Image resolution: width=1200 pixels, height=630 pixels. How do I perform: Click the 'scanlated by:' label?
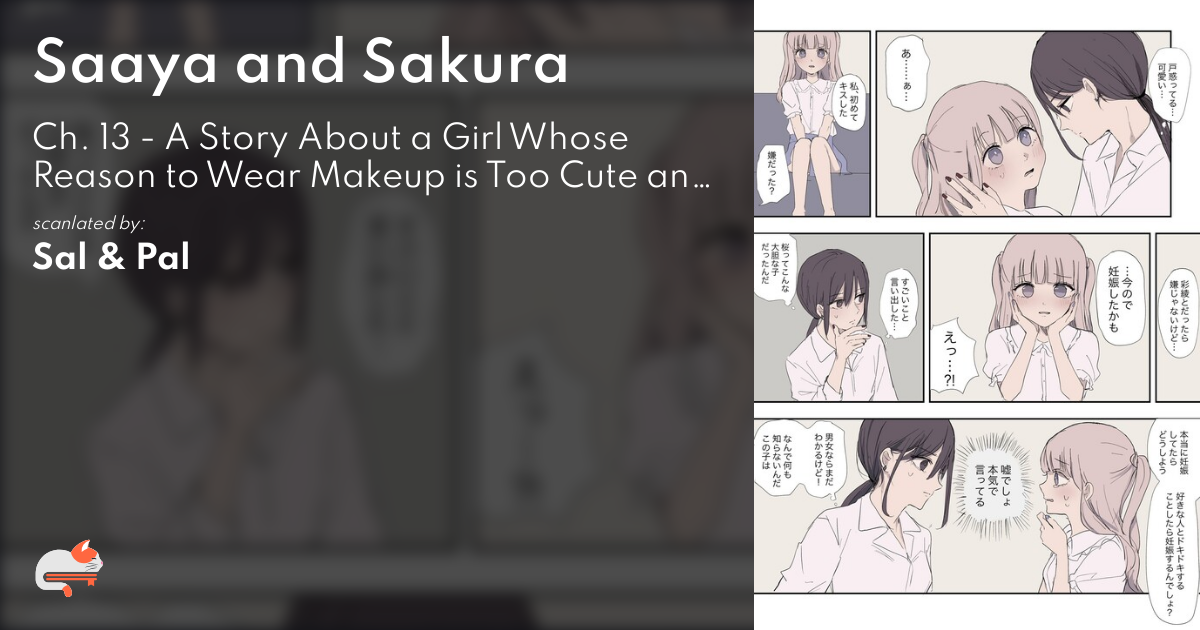pos(88,222)
